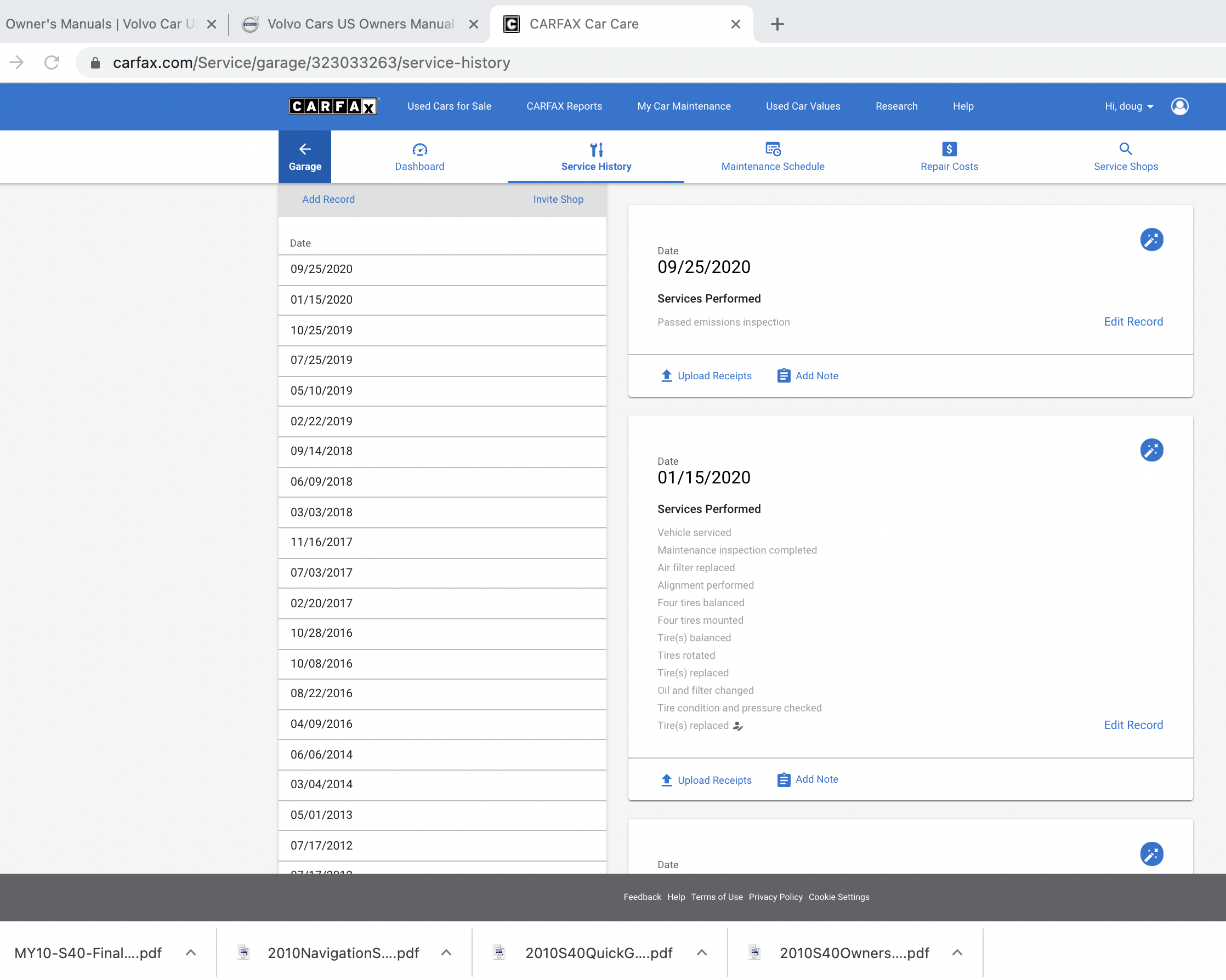Click the site lock icon in address bar
Screen dimensions: 1226x980
95,62
